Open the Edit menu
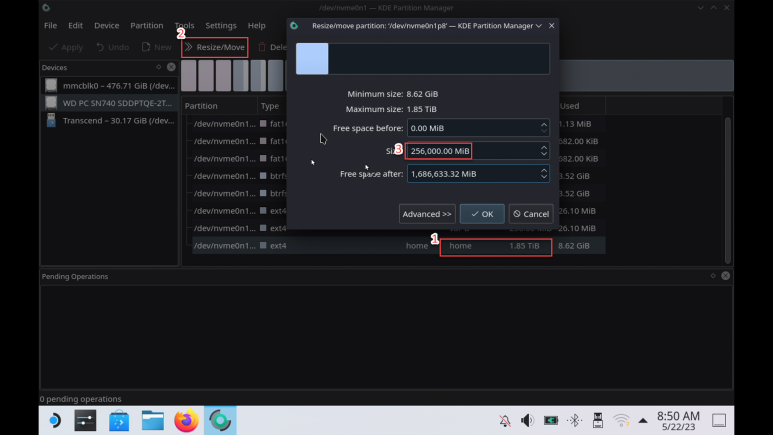The height and width of the screenshot is (435, 773). pos(75,25)
